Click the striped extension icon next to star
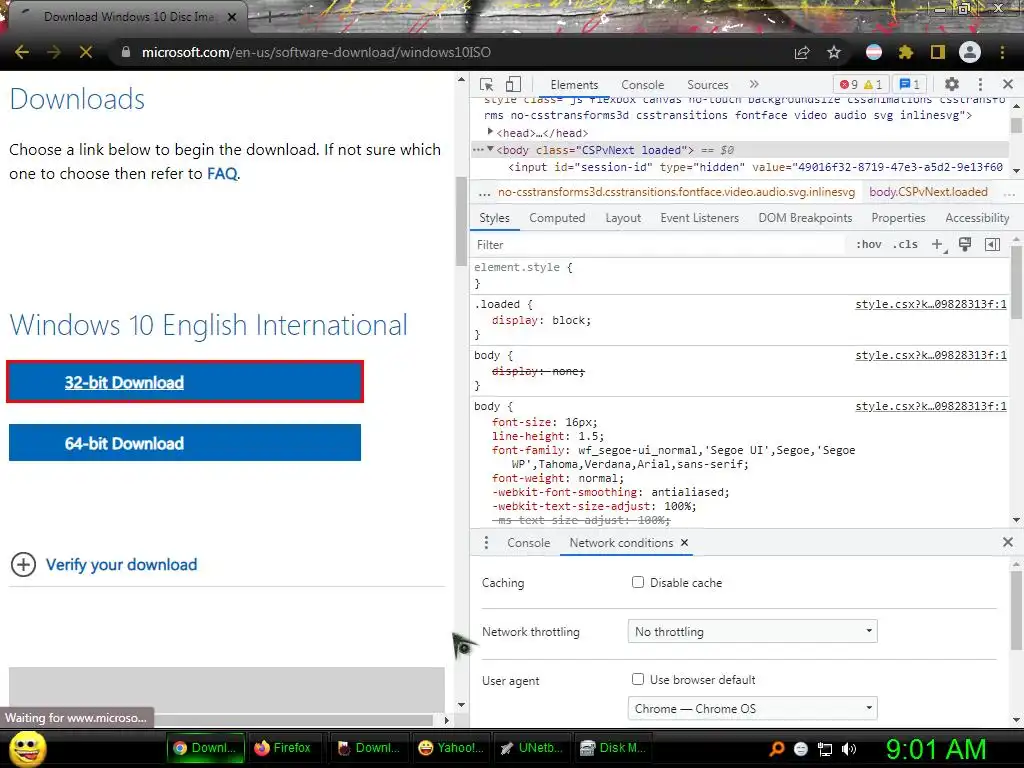Image resolution: width=1024 pixels, height=768 pixels. click(x=874, y=52)
